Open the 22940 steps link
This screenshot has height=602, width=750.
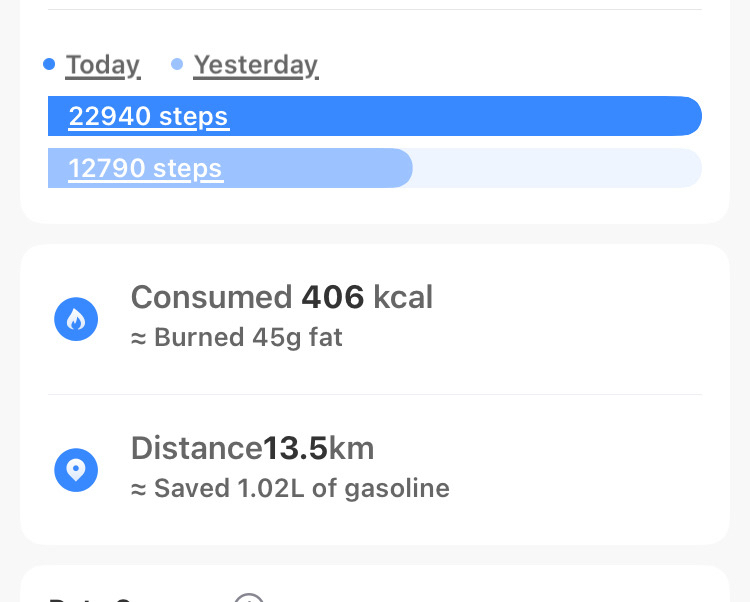(148, 117)
